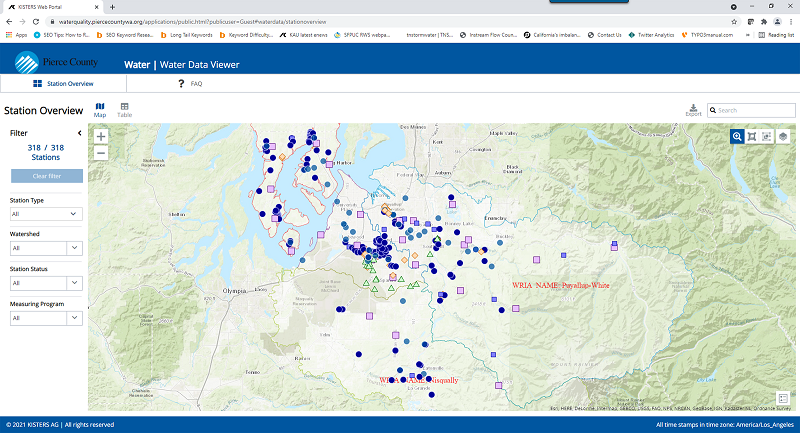The width and height of the screenshot is (800, 433).
Task: Open Long Tail Keywords bookmark
Action: [x=187, y=35]
